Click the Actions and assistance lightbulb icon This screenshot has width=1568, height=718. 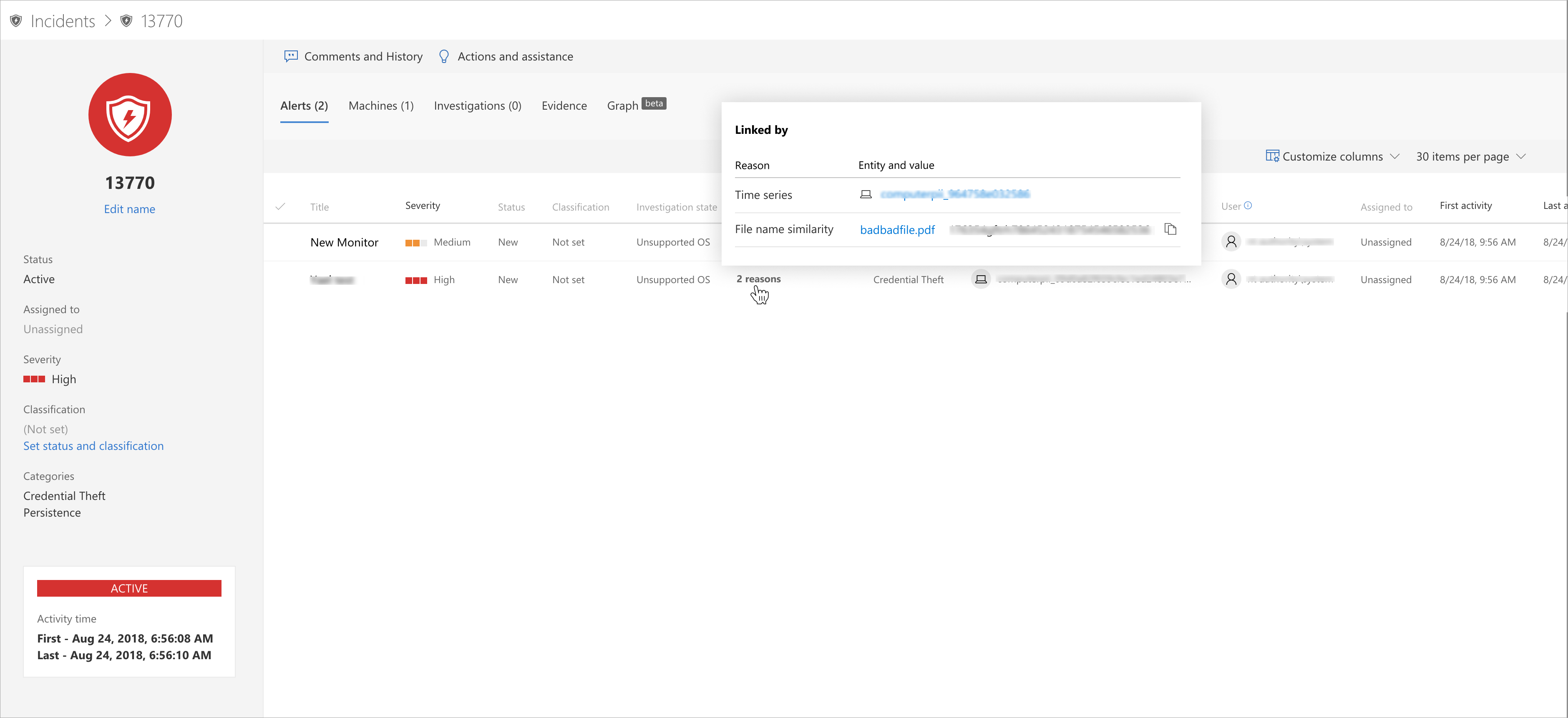(444, 57)
